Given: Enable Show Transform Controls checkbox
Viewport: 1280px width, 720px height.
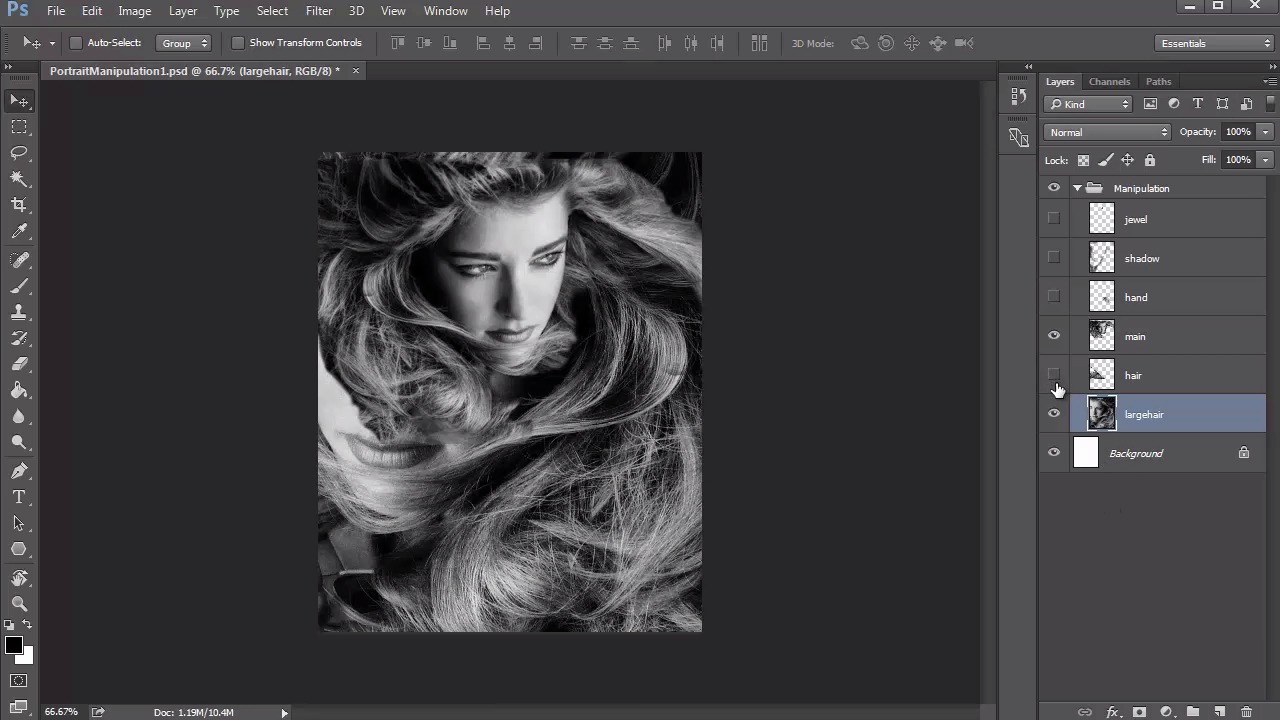Looking at the screenshot, I should point(238,43).
